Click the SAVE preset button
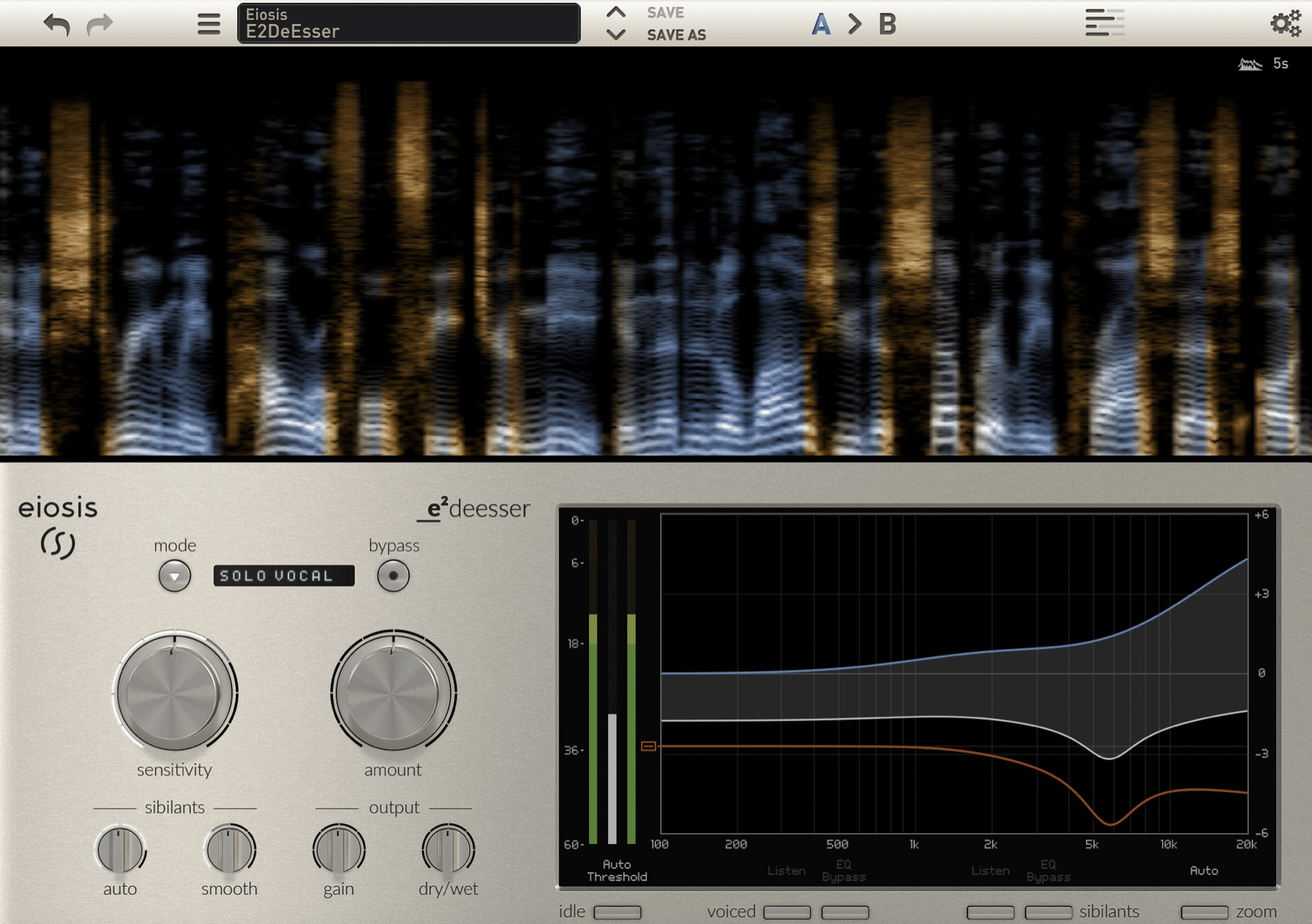 (665, 12)
